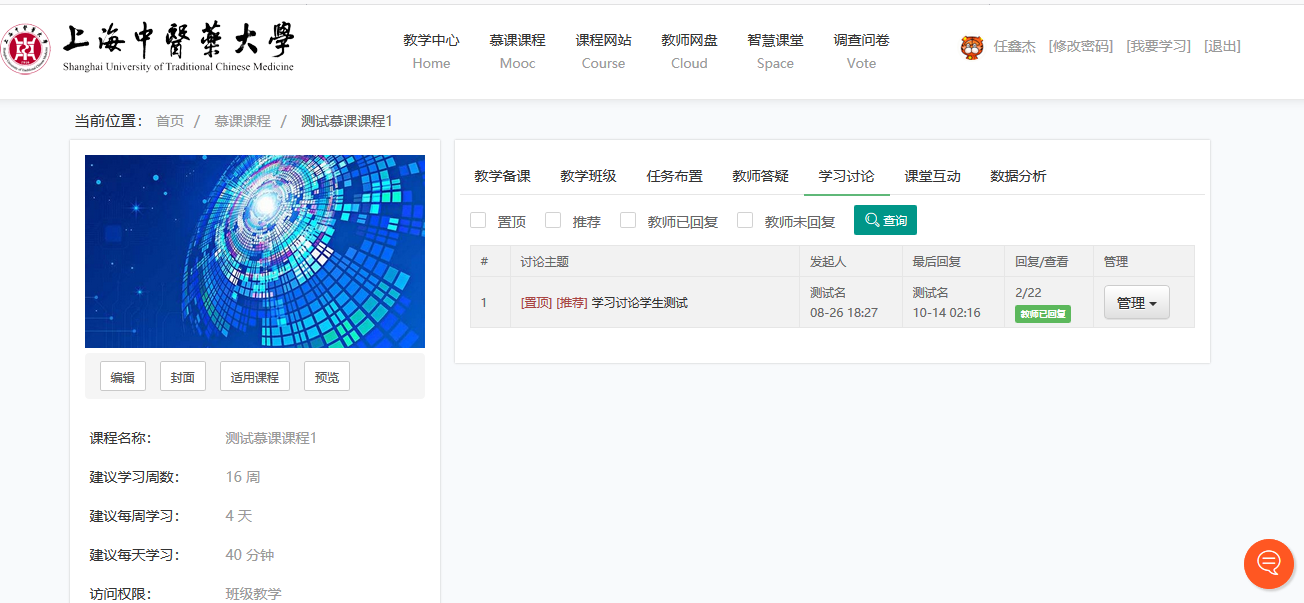Go to 教师网盘 Cloud menu item

(x=689, y=51)
